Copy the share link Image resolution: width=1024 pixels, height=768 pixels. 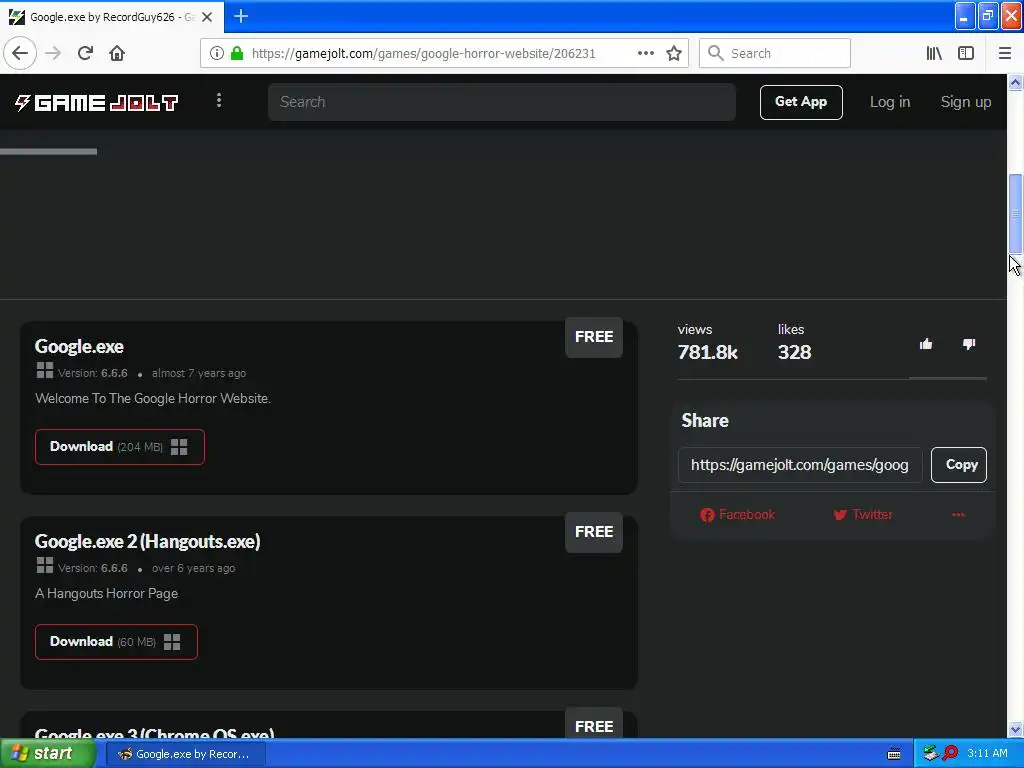tap(959, 465)
